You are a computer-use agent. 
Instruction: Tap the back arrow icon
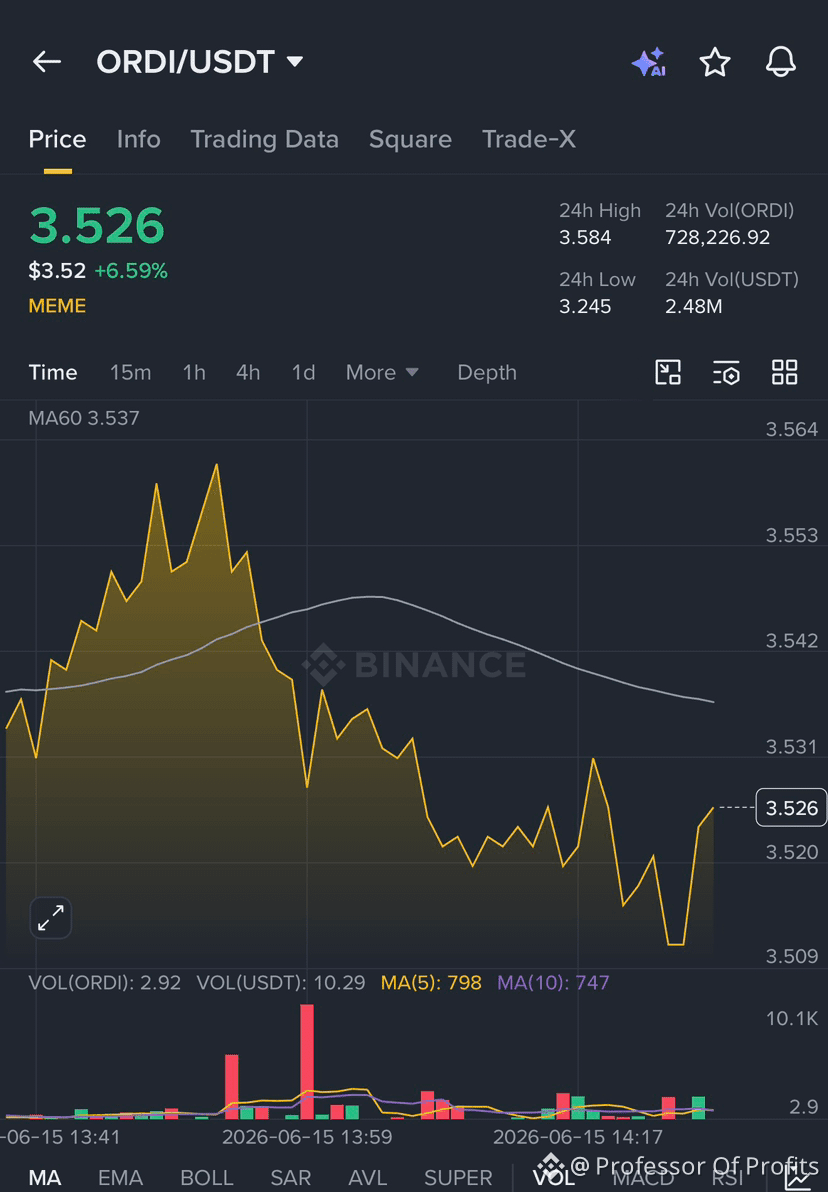[x=46, y=62]
